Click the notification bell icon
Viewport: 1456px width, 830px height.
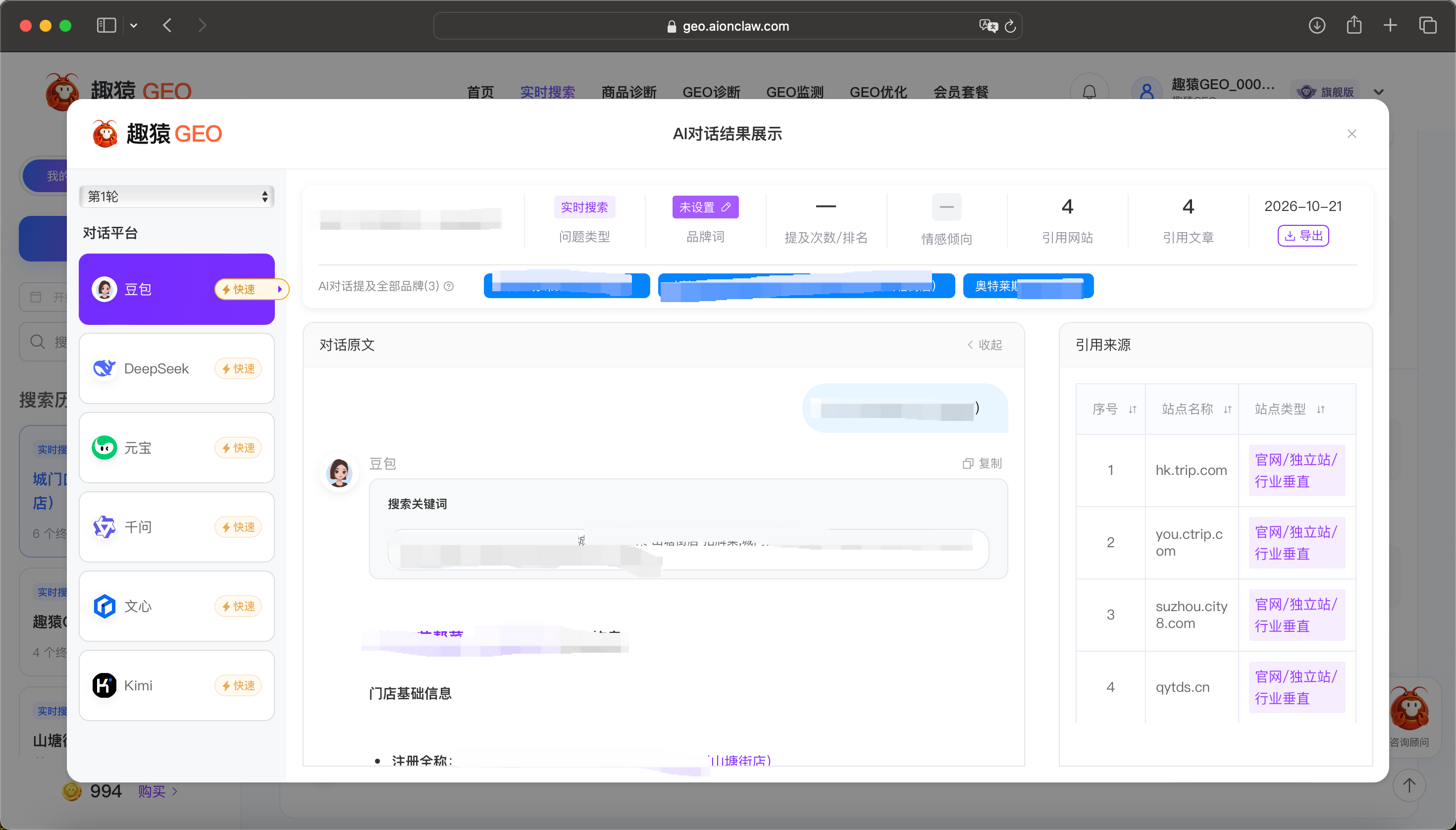click(1090, 92)
